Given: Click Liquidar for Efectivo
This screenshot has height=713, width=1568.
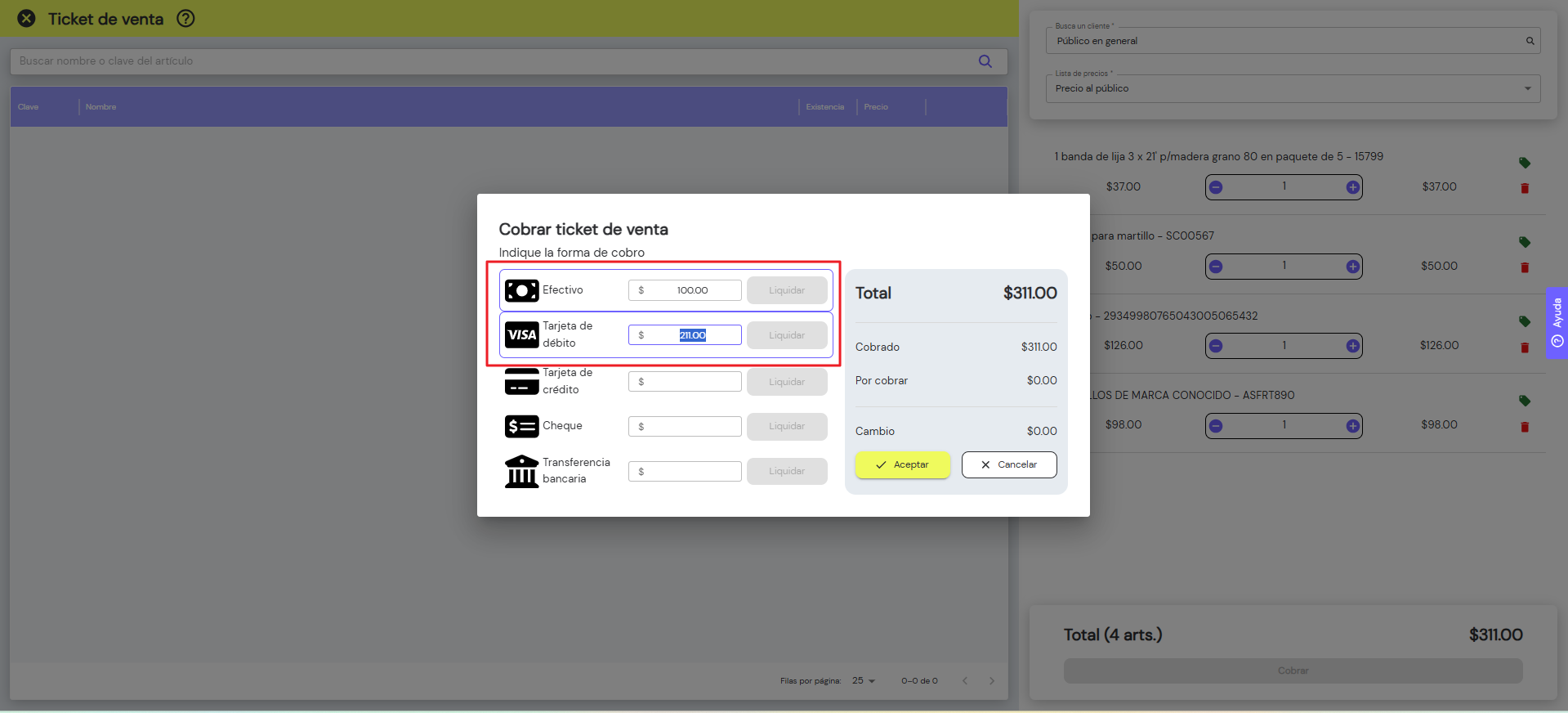Looking at the screenshot, I should point(787,290).
